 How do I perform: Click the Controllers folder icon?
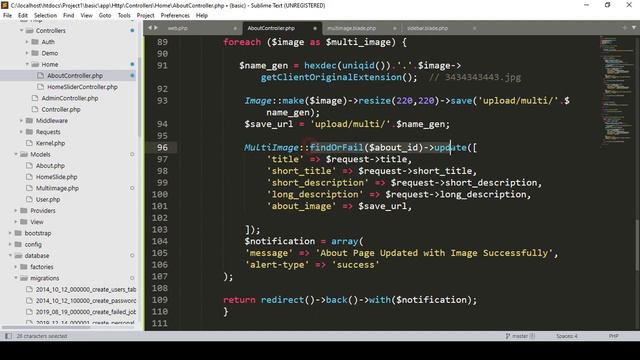point(29,31)
